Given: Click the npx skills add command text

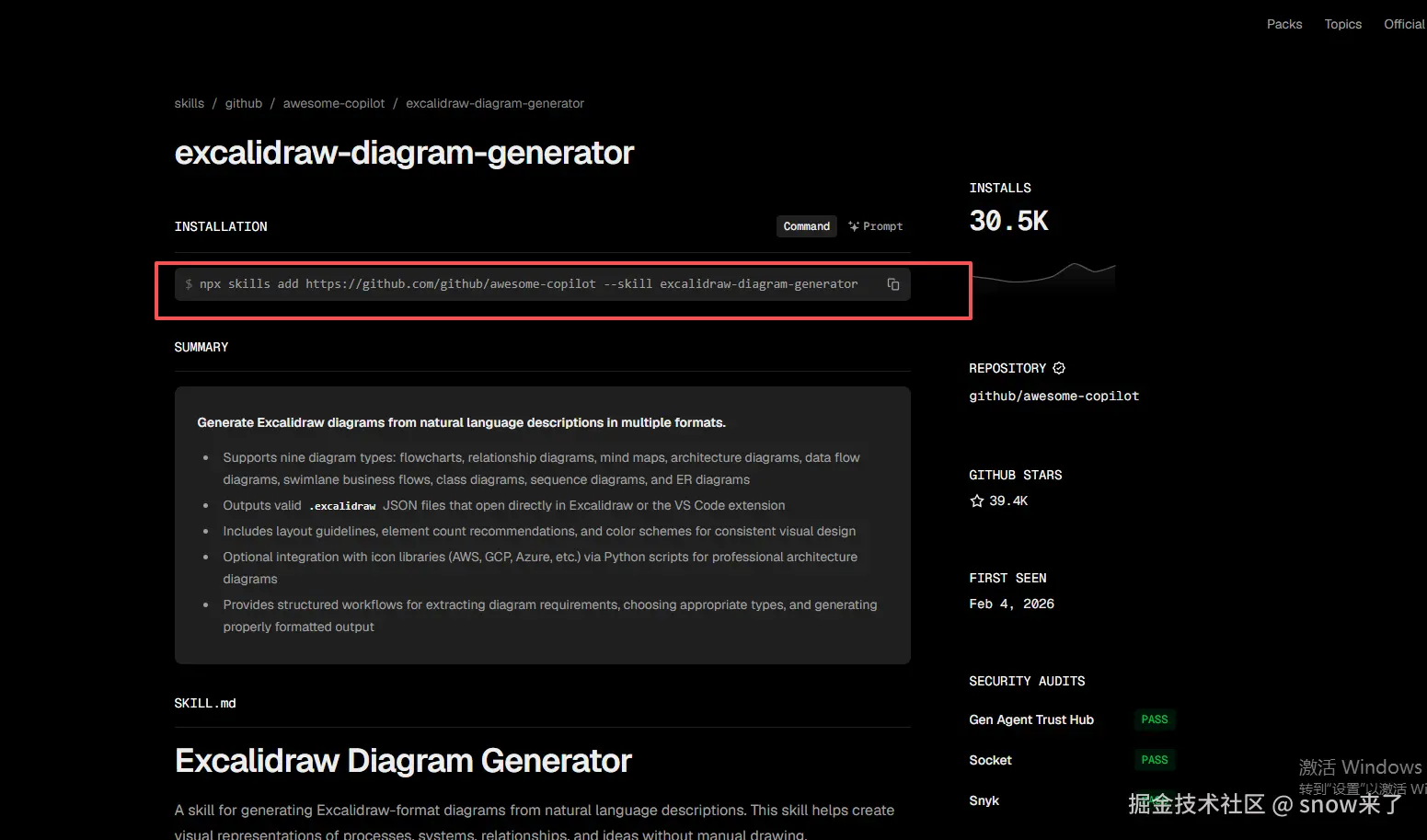Looking at the screenshot, I should [528, 284].
